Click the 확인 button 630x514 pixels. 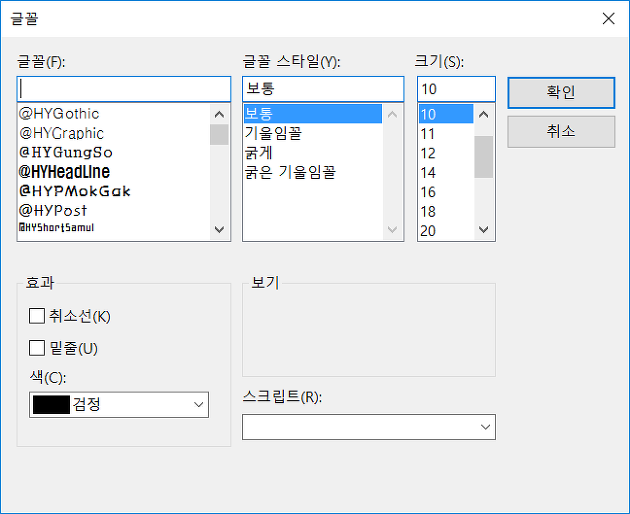tap(561, 93)
